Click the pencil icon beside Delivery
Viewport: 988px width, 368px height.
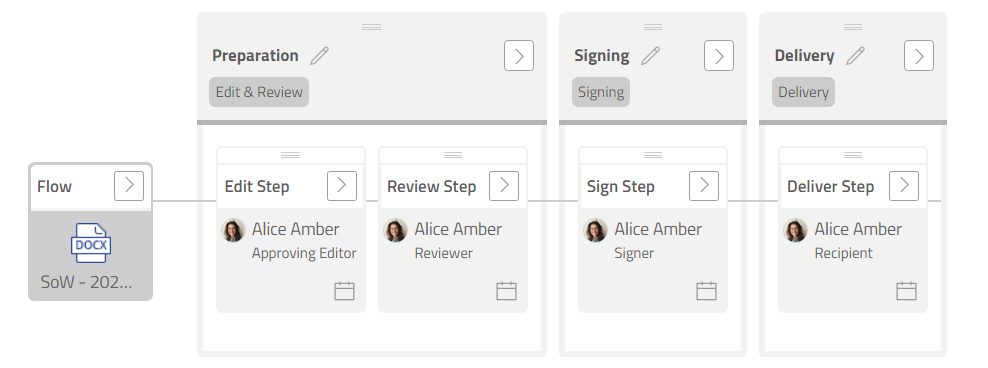[x=855, y=55]
